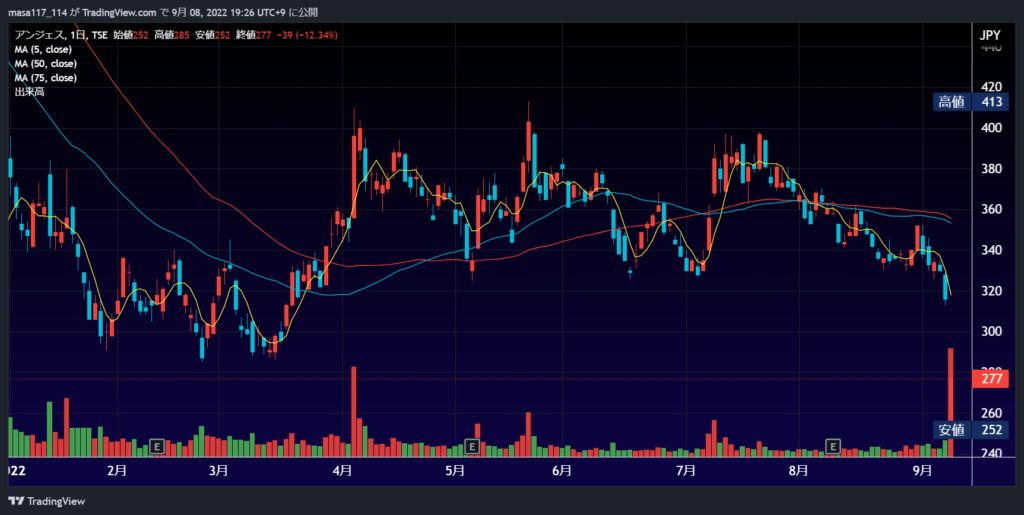Click the 高値 413 price label
This screenshot has height=515, width=1024.
(971, 102)
